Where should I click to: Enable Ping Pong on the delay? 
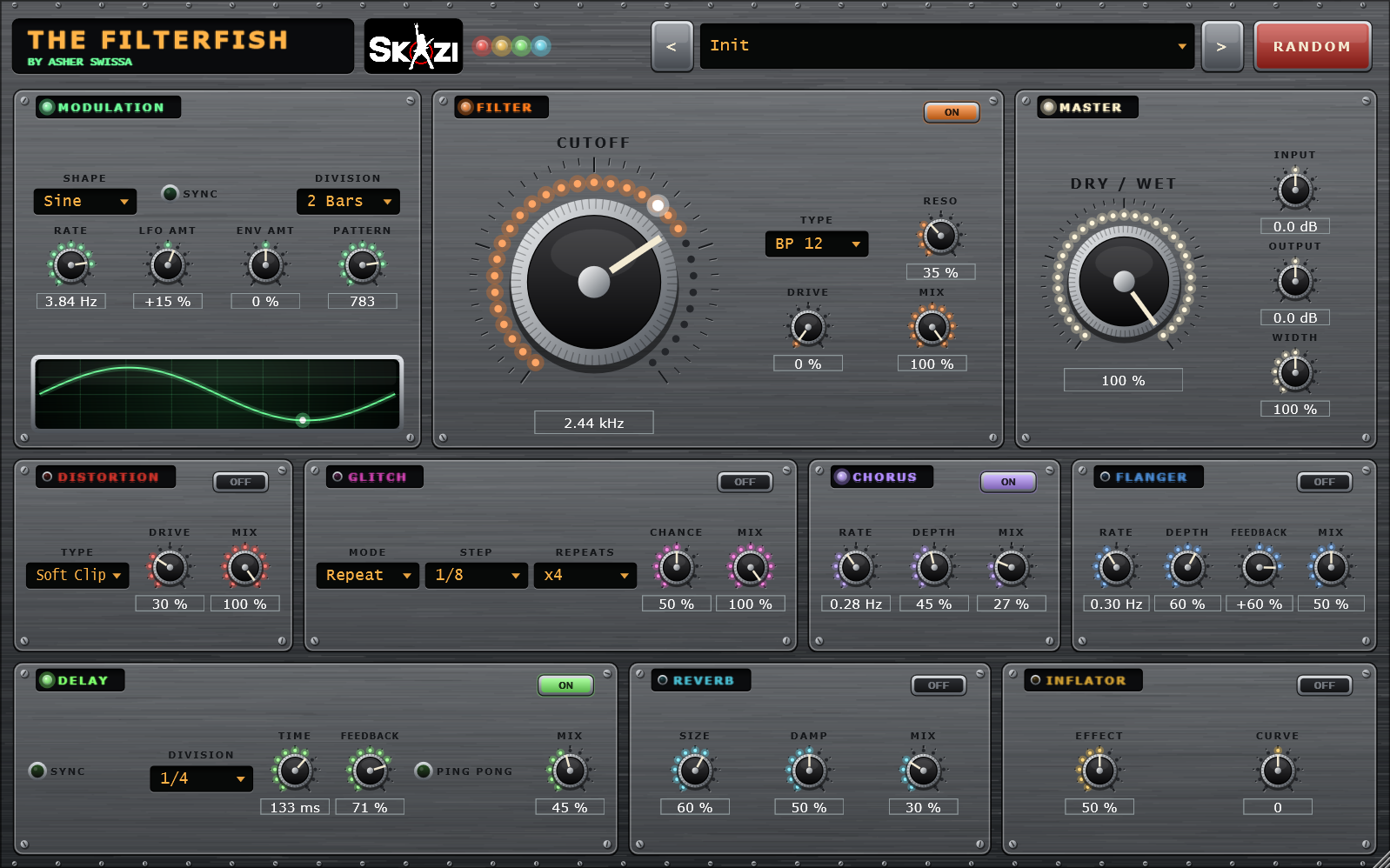tap(423, 771)
